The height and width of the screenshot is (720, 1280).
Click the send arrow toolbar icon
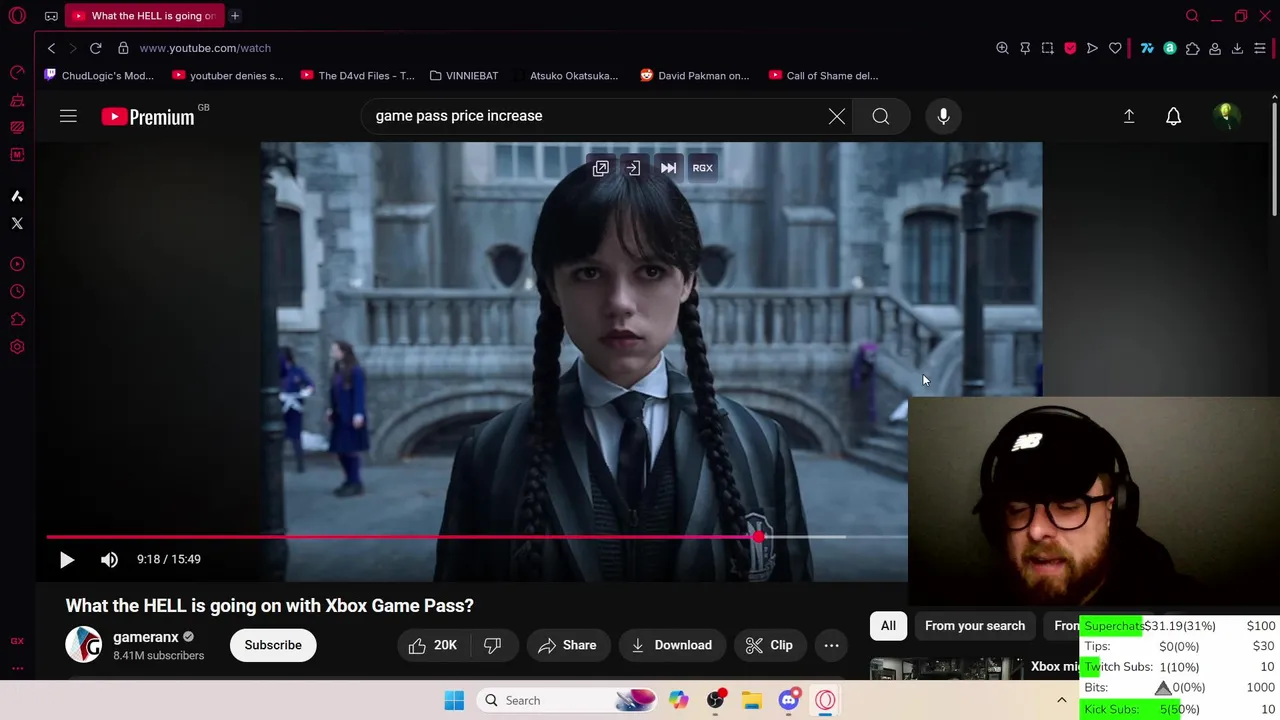(x=1092, y=48)
